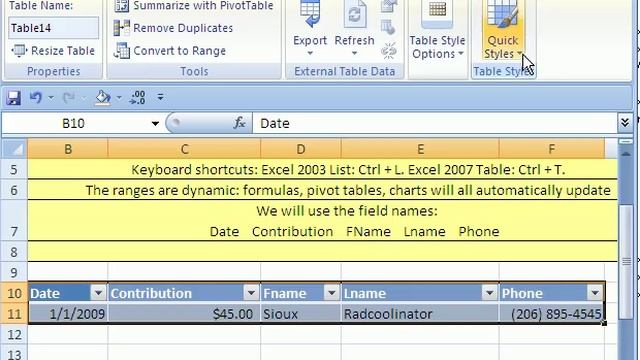Open the Contribution column filter dropdown

click(x=251, y=293)
